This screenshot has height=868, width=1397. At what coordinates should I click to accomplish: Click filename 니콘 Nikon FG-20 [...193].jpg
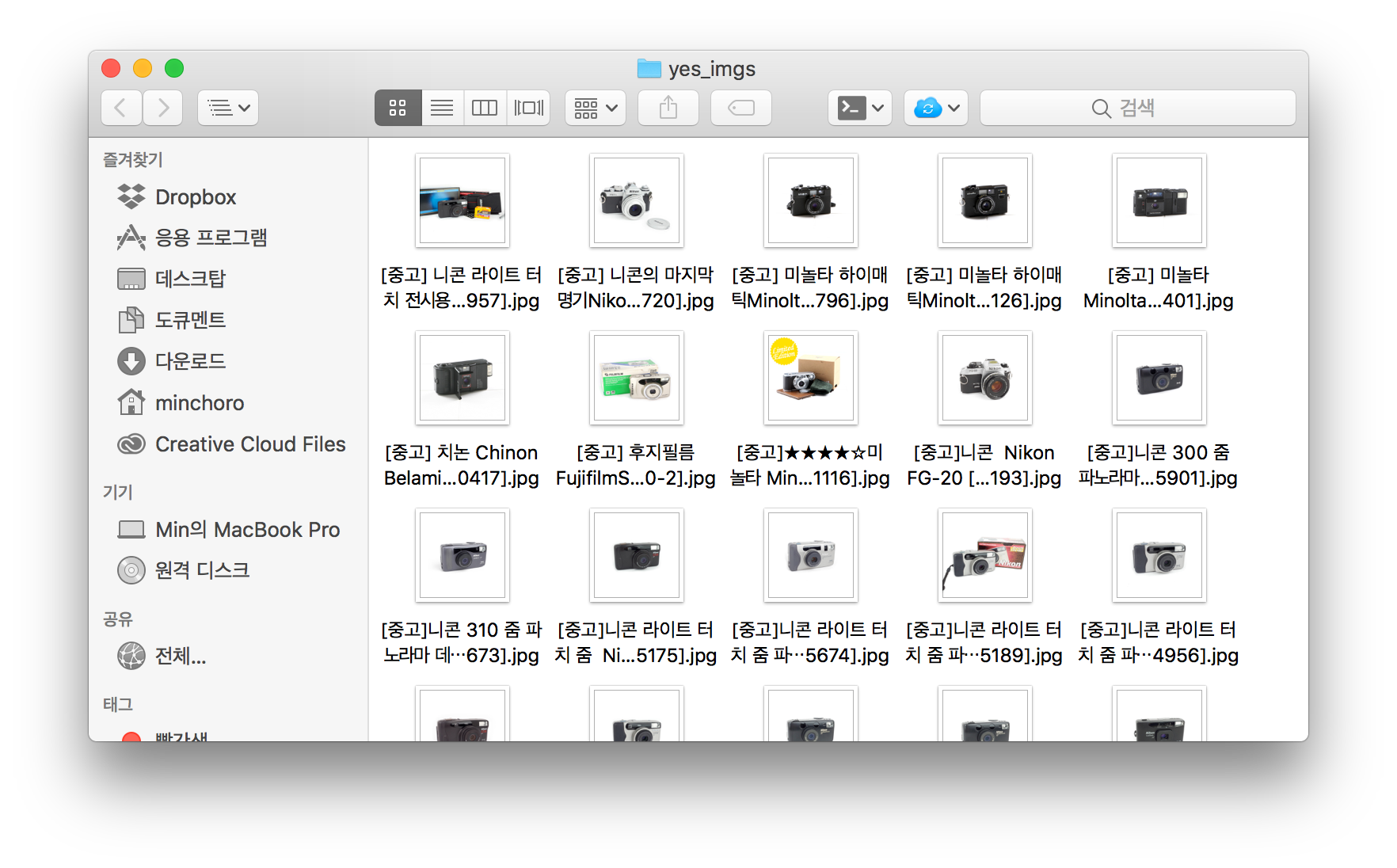point(984,465)
